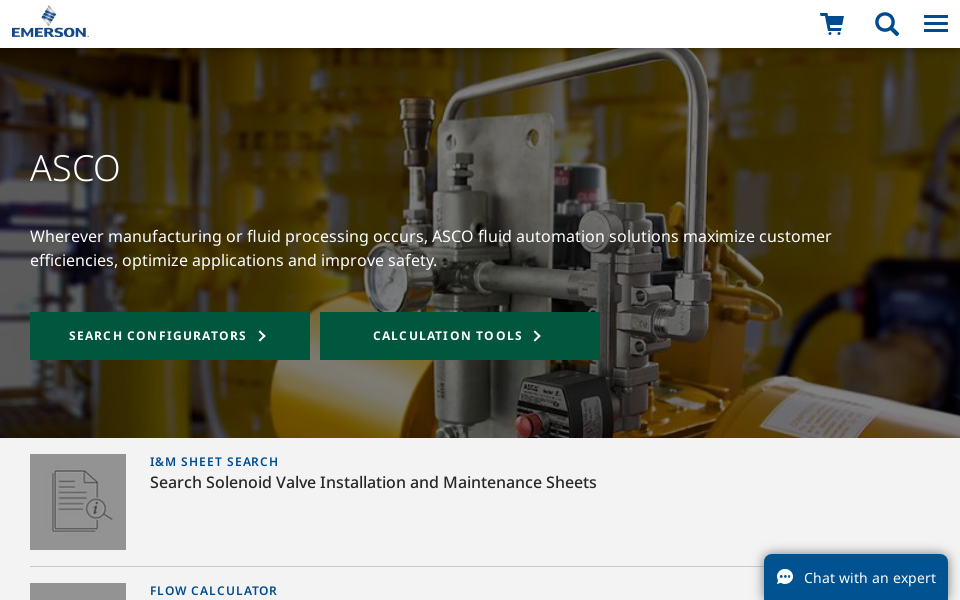Click the chevron arrow beside Calculation Tools
Viewport: 960px width, 600px height.
pos(537,336)
